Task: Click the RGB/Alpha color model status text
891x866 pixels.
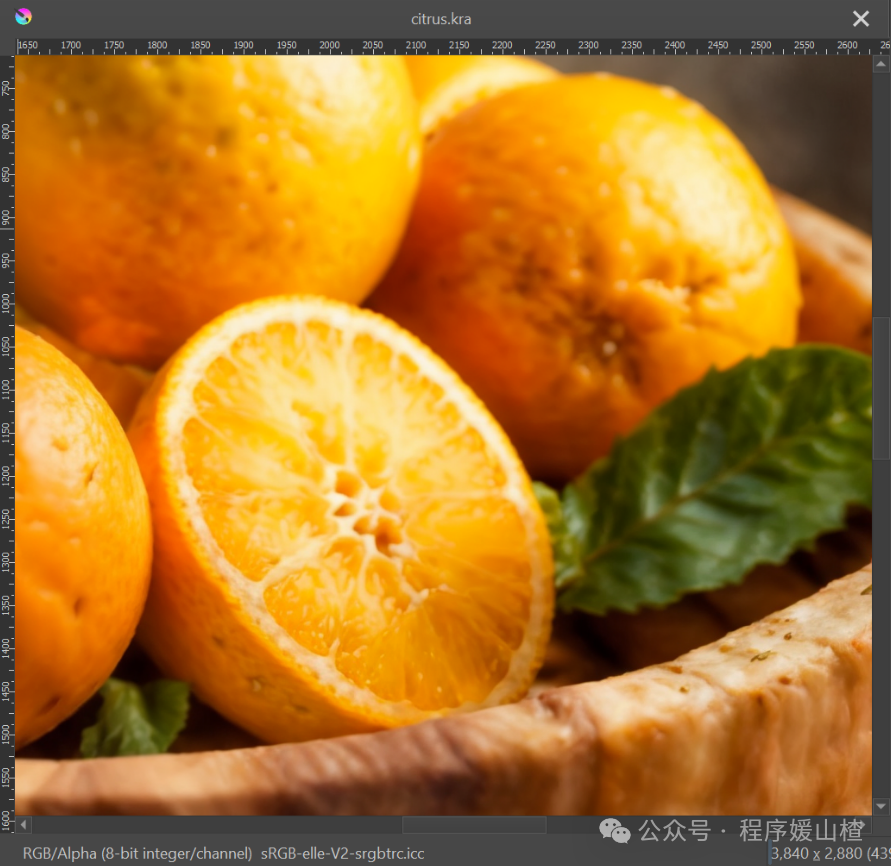Action: pos(137,853)
